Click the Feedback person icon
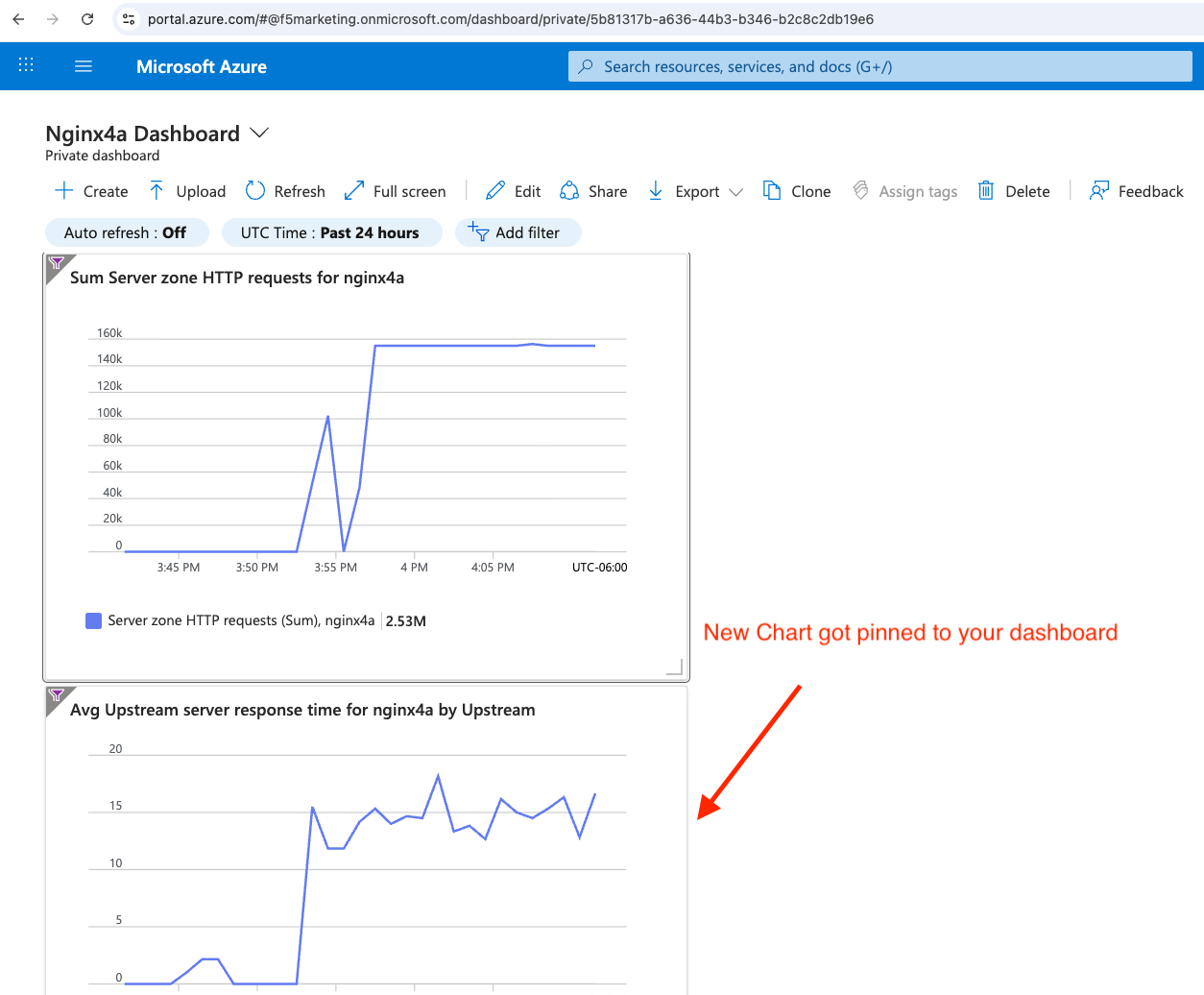The height and width of the screenshot is (995, 1204). pyautogui.click(x=1099, y=190)
